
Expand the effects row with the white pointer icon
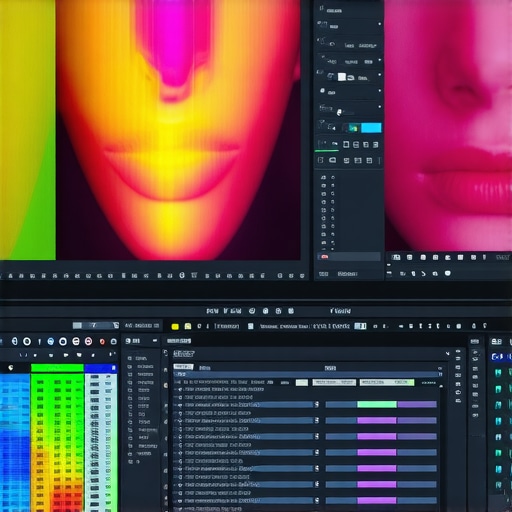click(x=379, y=107)
